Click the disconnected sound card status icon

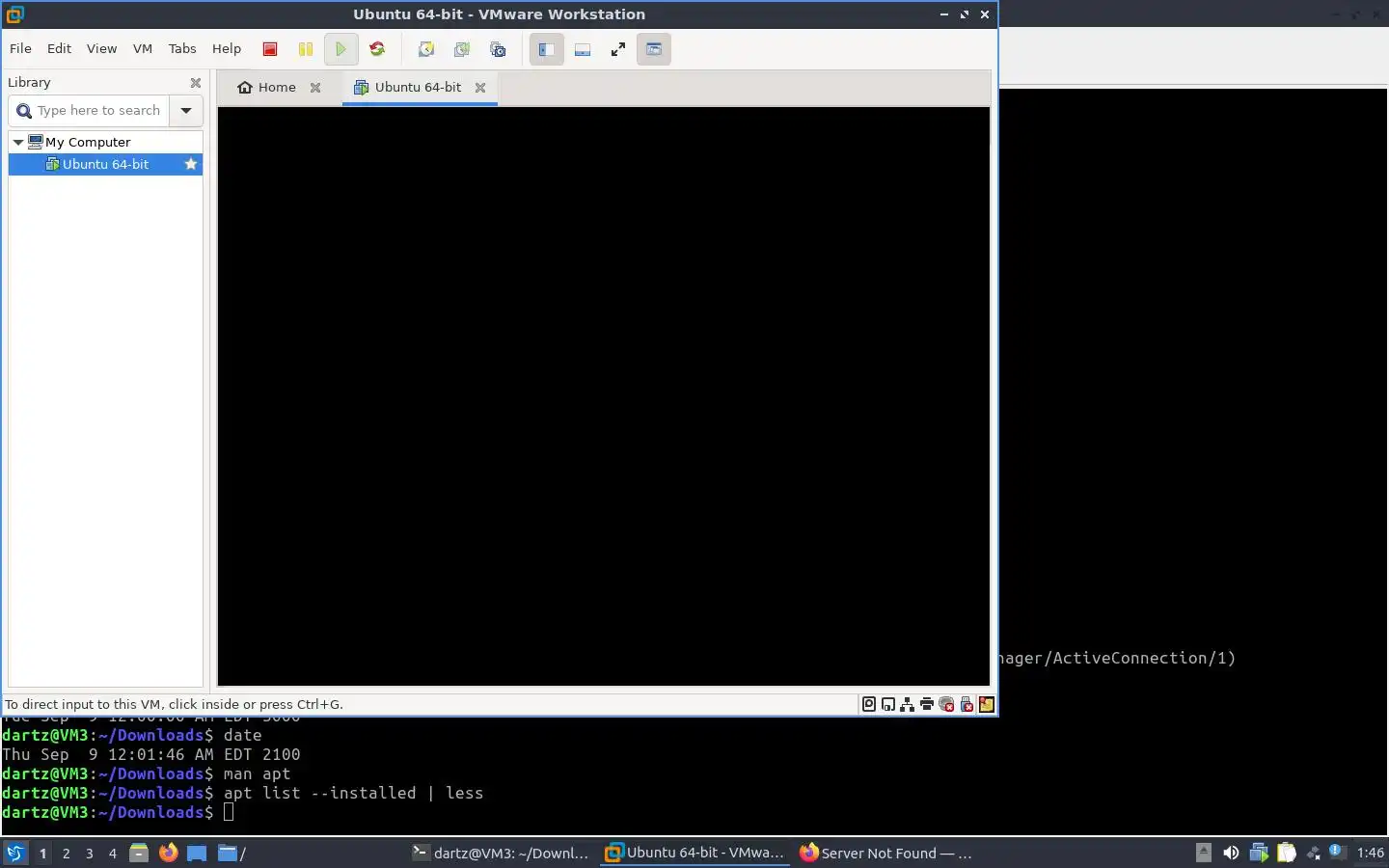click(x=946, y=704)
